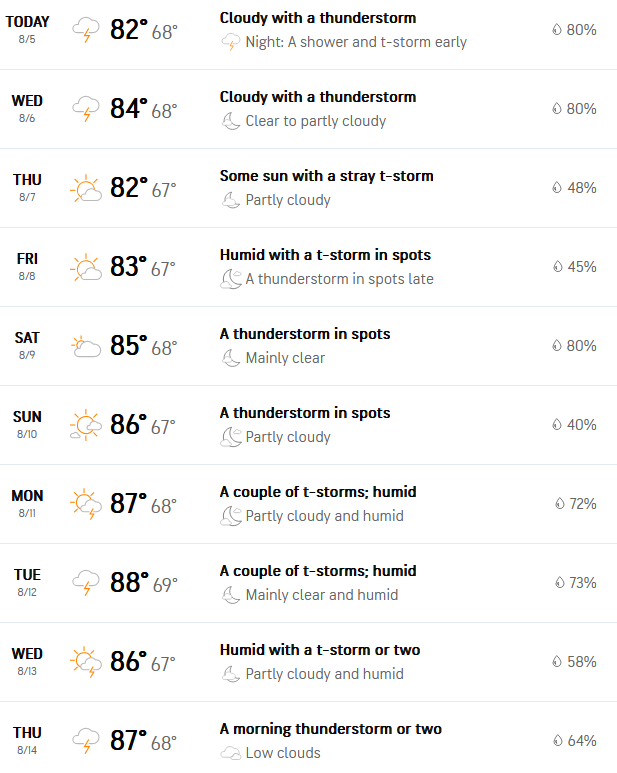Click the moon night icon beside Mainly clear
This screenshot has height=773, width=617.
[x=231, y=358]
